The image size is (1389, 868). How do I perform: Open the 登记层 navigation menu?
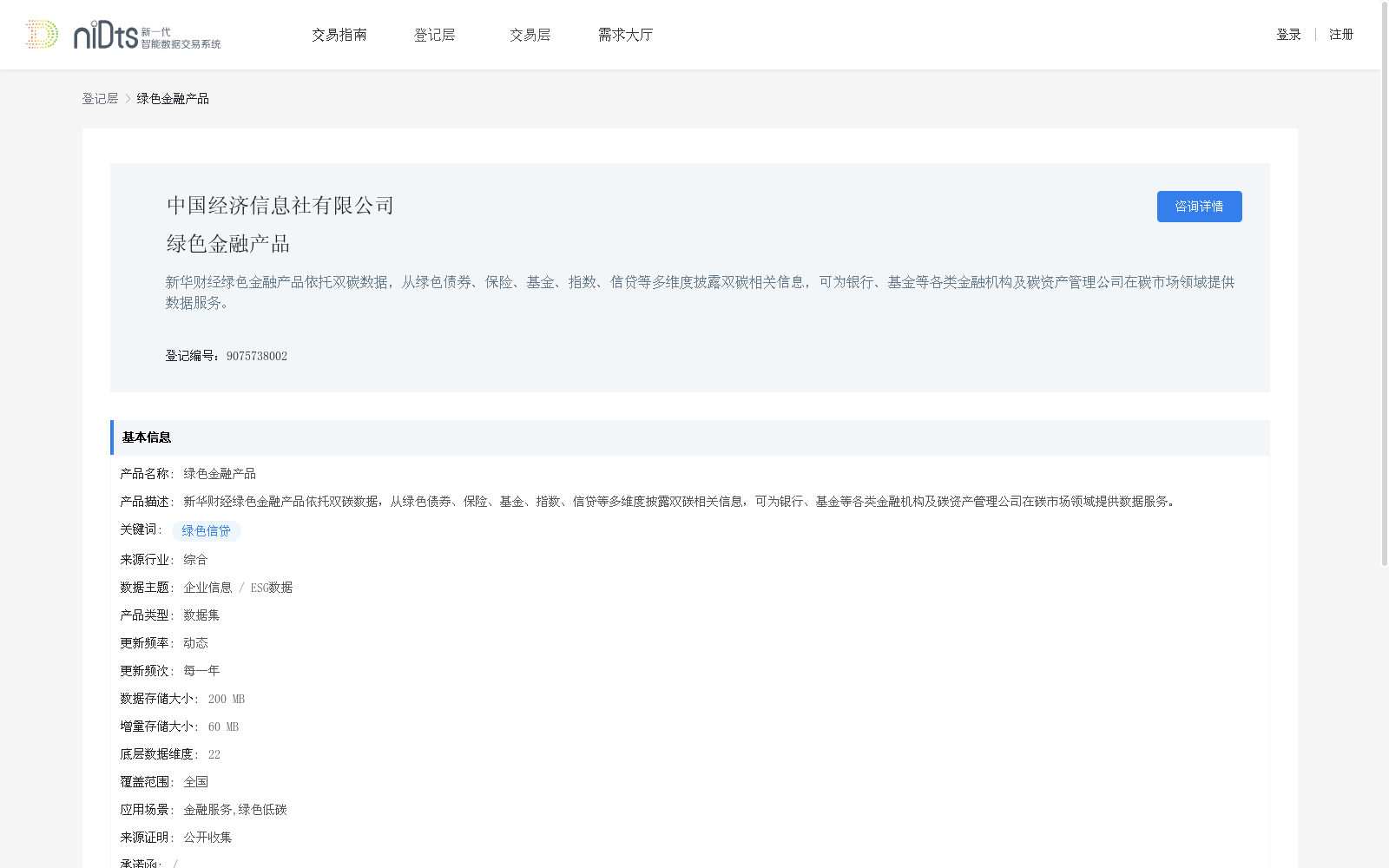(435, 35)
